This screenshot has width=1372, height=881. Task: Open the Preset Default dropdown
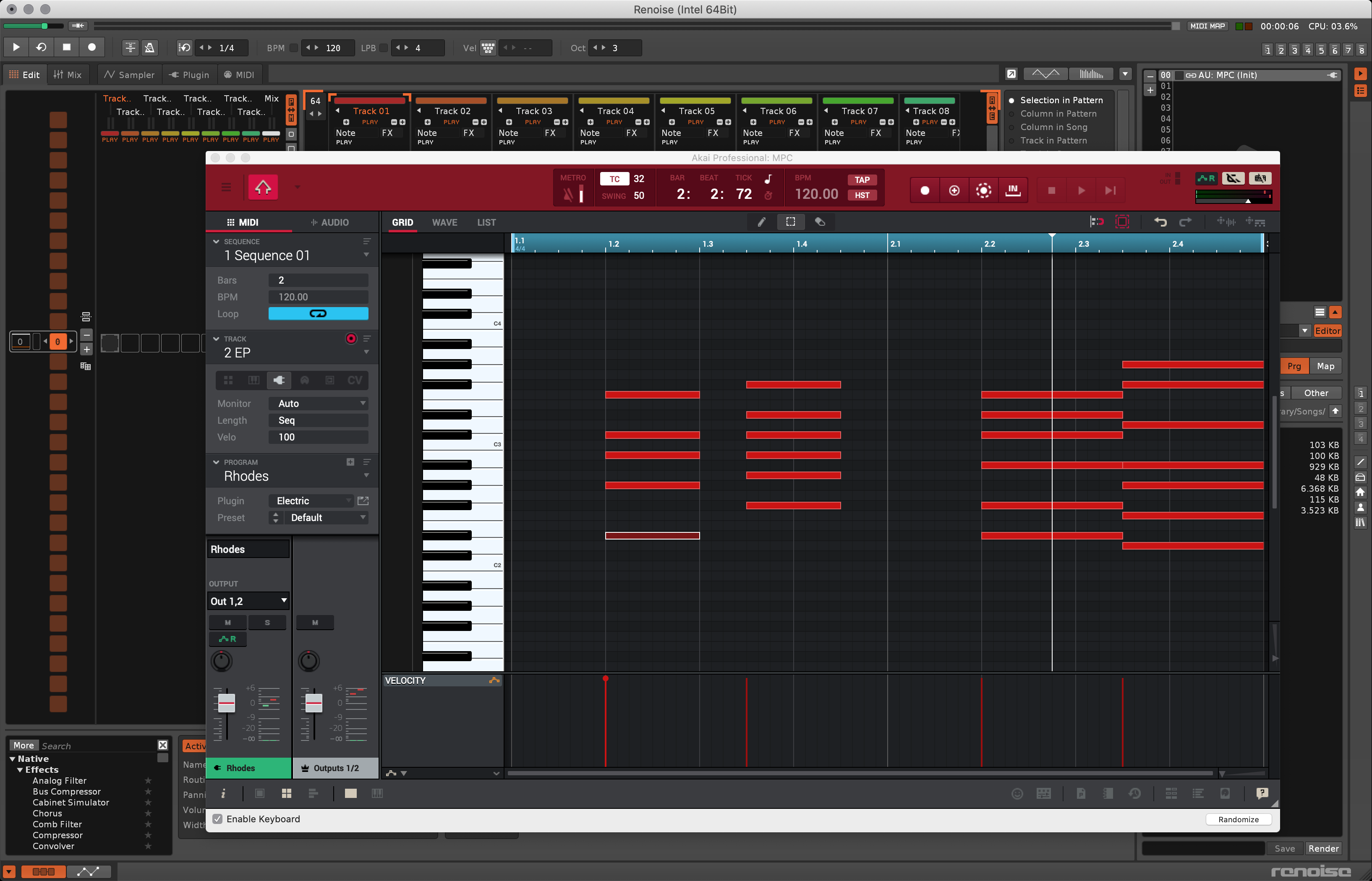[x=326, y=517]
